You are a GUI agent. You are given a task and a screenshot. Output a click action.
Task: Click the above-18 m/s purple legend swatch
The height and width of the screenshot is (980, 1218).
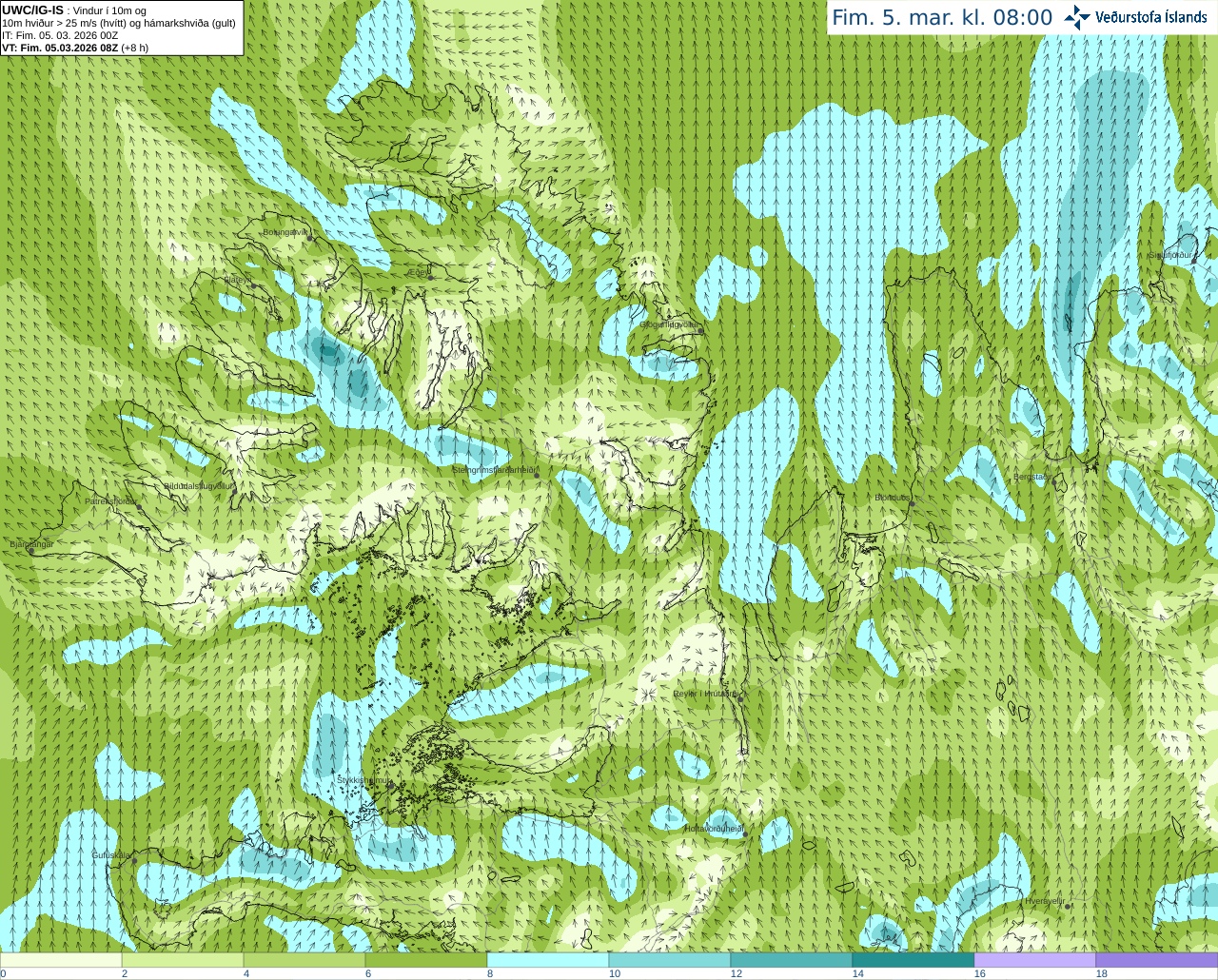click(1157, 960)
